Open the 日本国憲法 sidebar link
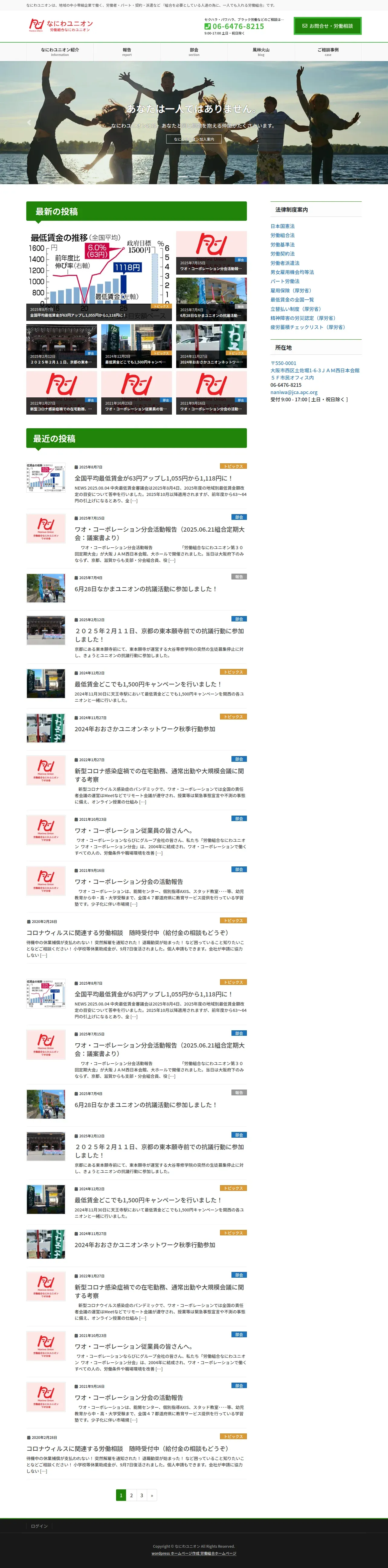The width and height of the screenshot is (388, 1568). click(282, 227)
